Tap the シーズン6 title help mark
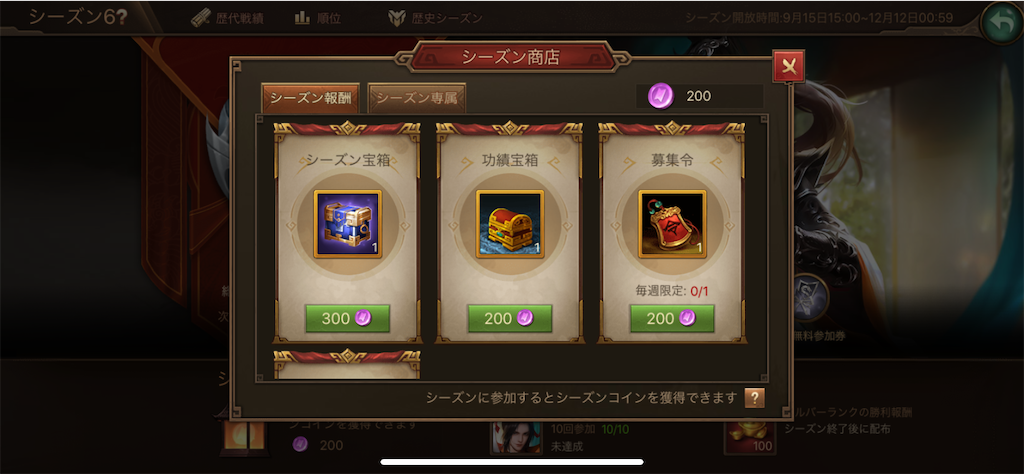The image size is (1024, 474). click(x=121, y=18)
